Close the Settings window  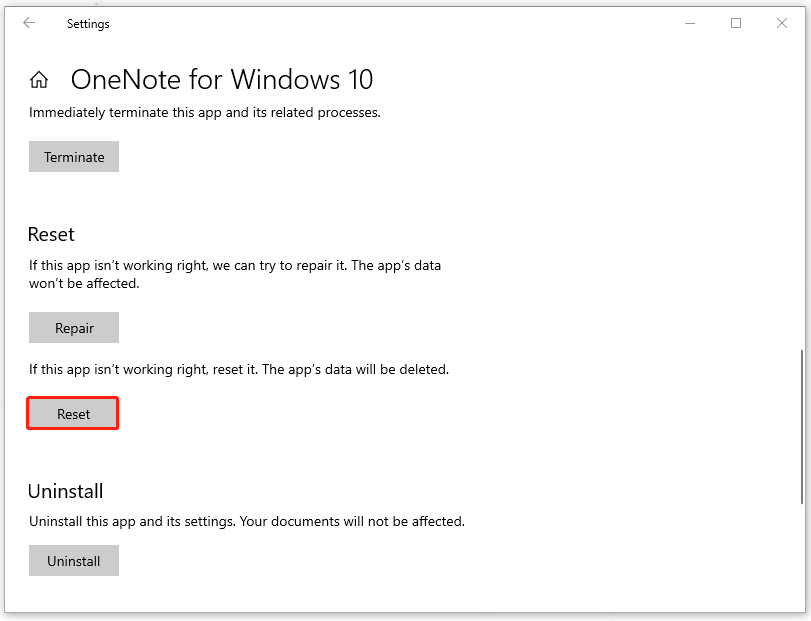click(x=782, y=22)
